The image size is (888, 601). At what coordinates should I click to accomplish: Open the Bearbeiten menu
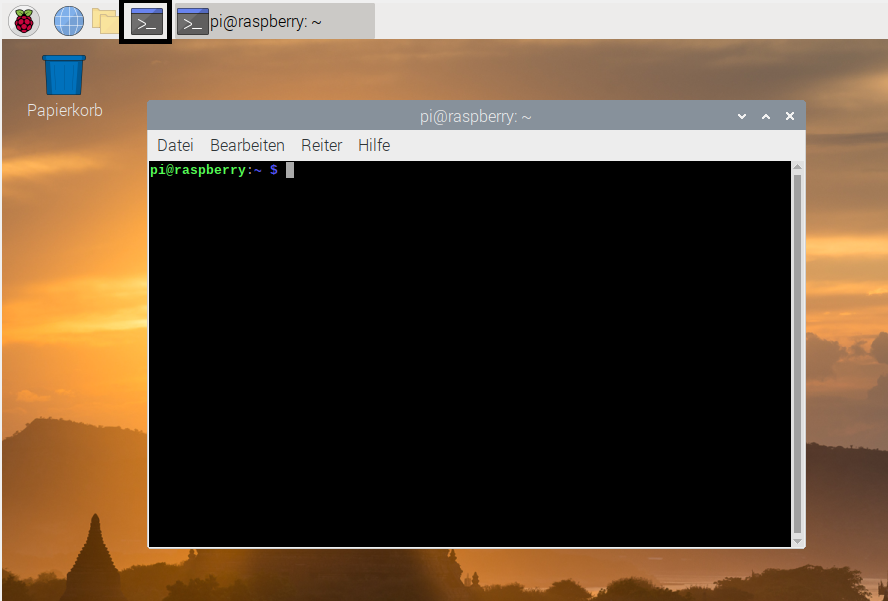[x=247, y=145]
